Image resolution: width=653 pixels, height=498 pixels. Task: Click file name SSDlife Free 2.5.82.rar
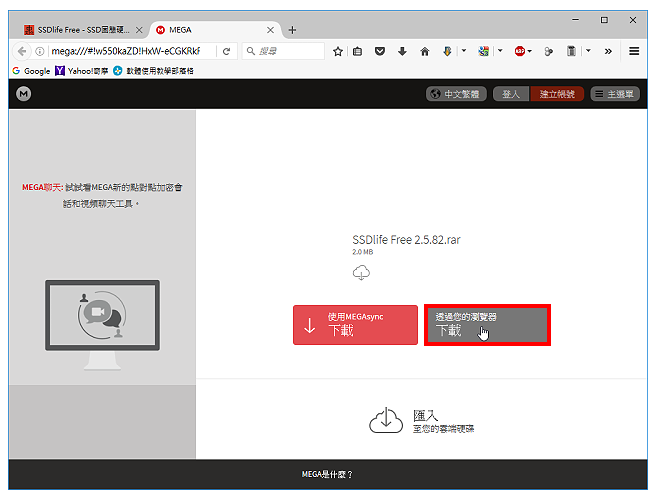point(406,240)
